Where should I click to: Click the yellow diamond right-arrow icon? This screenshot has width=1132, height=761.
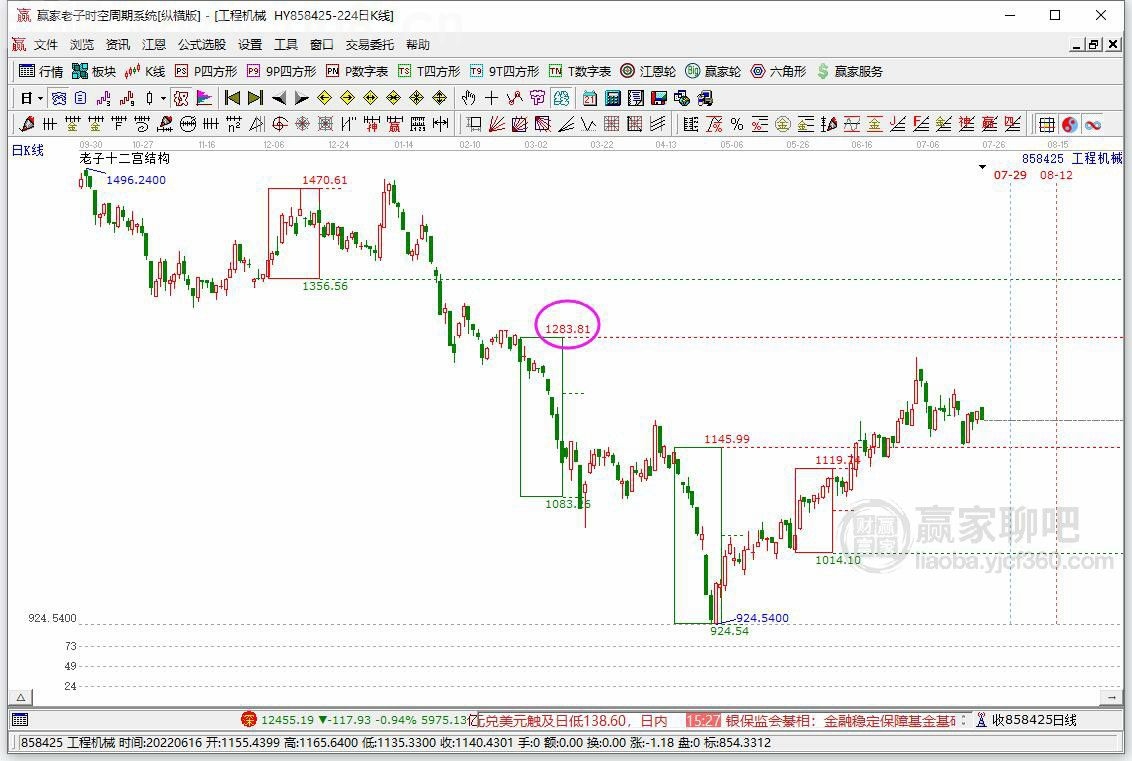click(x=348, y=98)
